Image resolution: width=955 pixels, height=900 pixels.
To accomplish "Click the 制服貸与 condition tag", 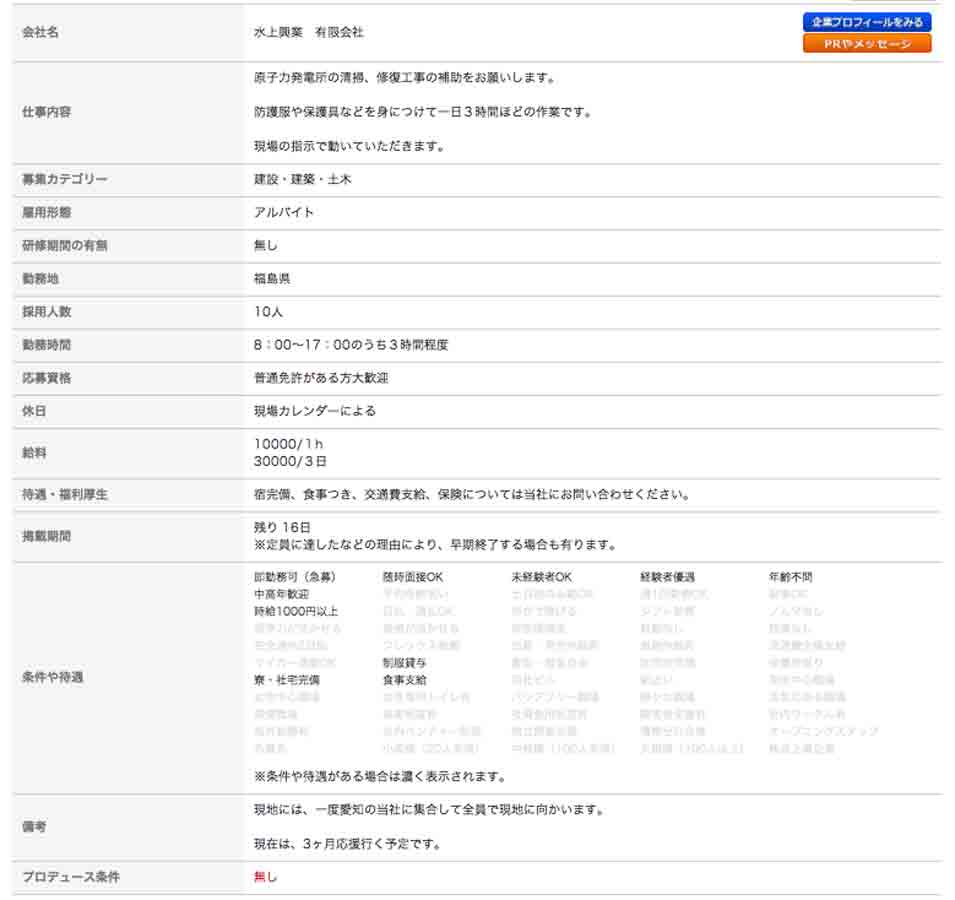I will click(x=404, y=662).
